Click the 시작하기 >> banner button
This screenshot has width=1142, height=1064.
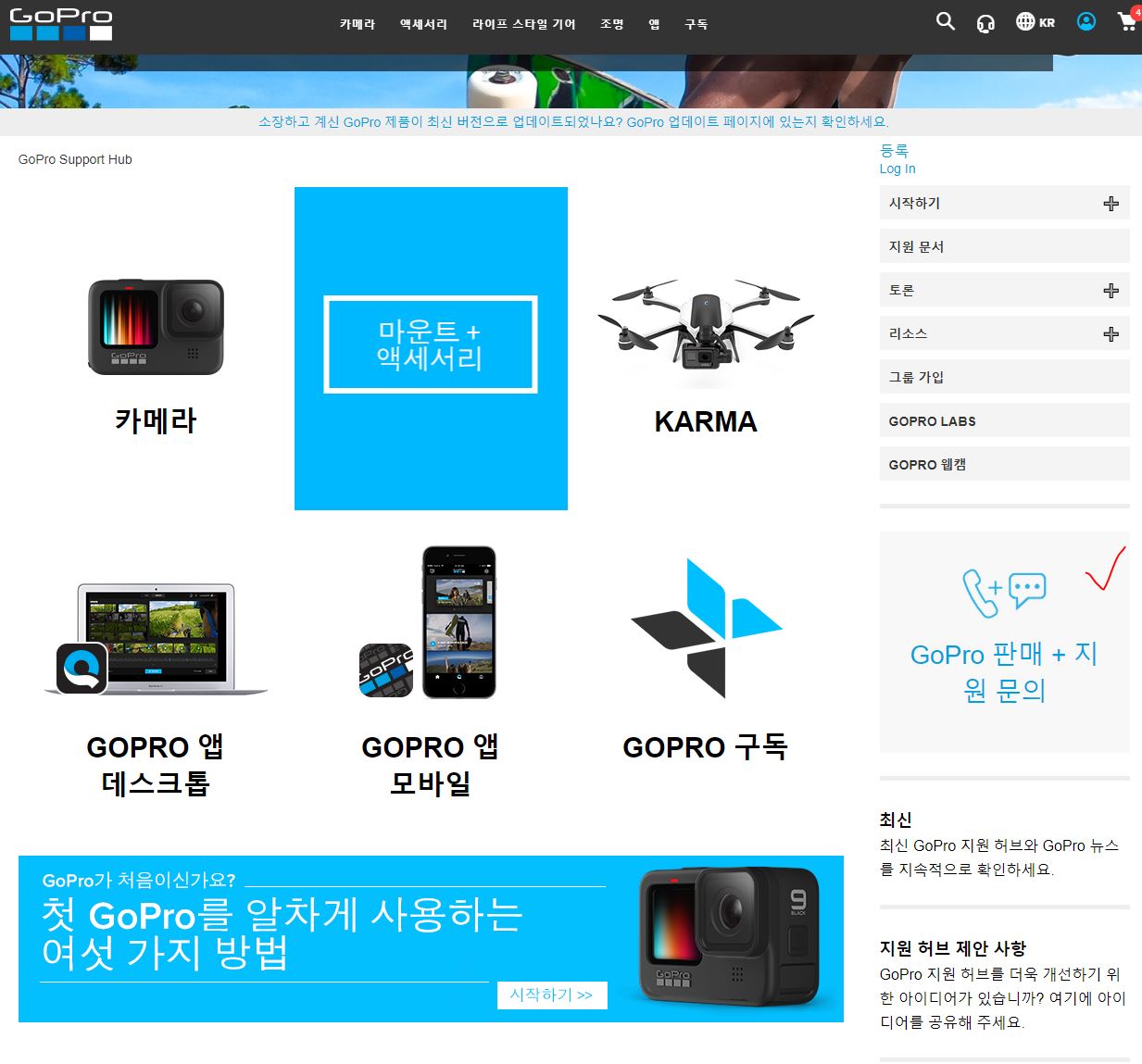tap(552, 995)
